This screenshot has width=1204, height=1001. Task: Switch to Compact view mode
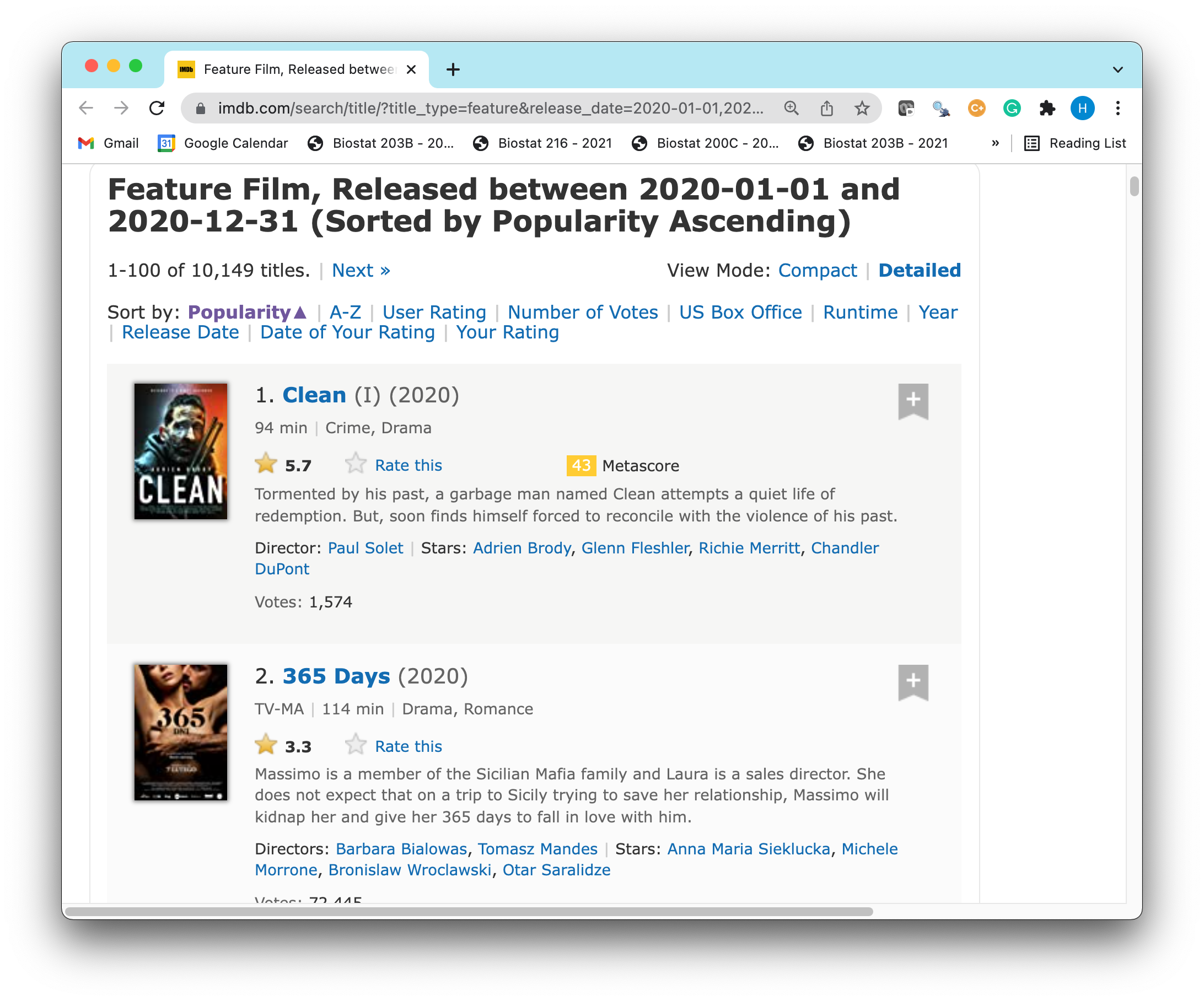pos(817,271)
